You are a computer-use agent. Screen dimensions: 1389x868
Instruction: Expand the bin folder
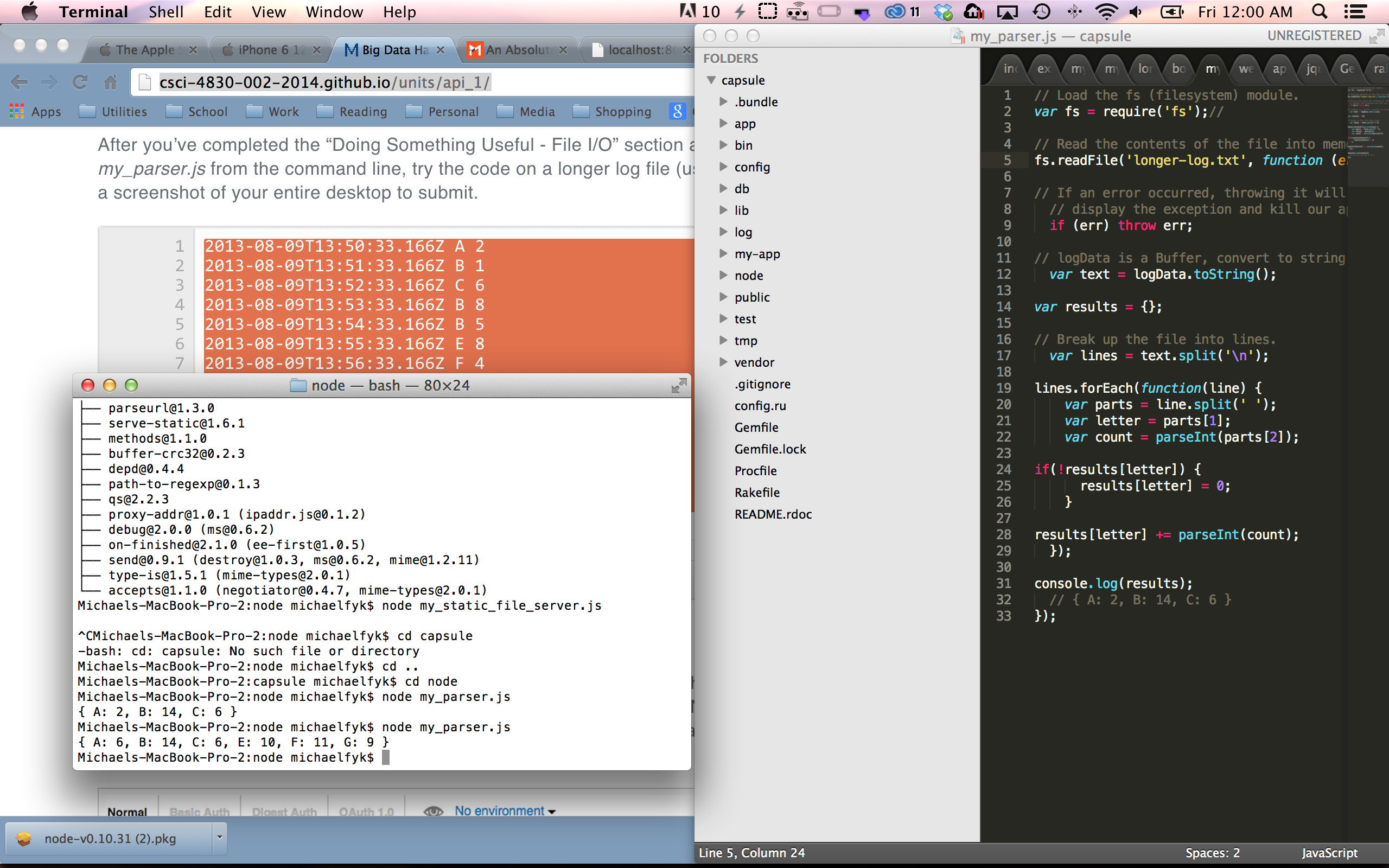pyautogui.click(x=723, y=145)
